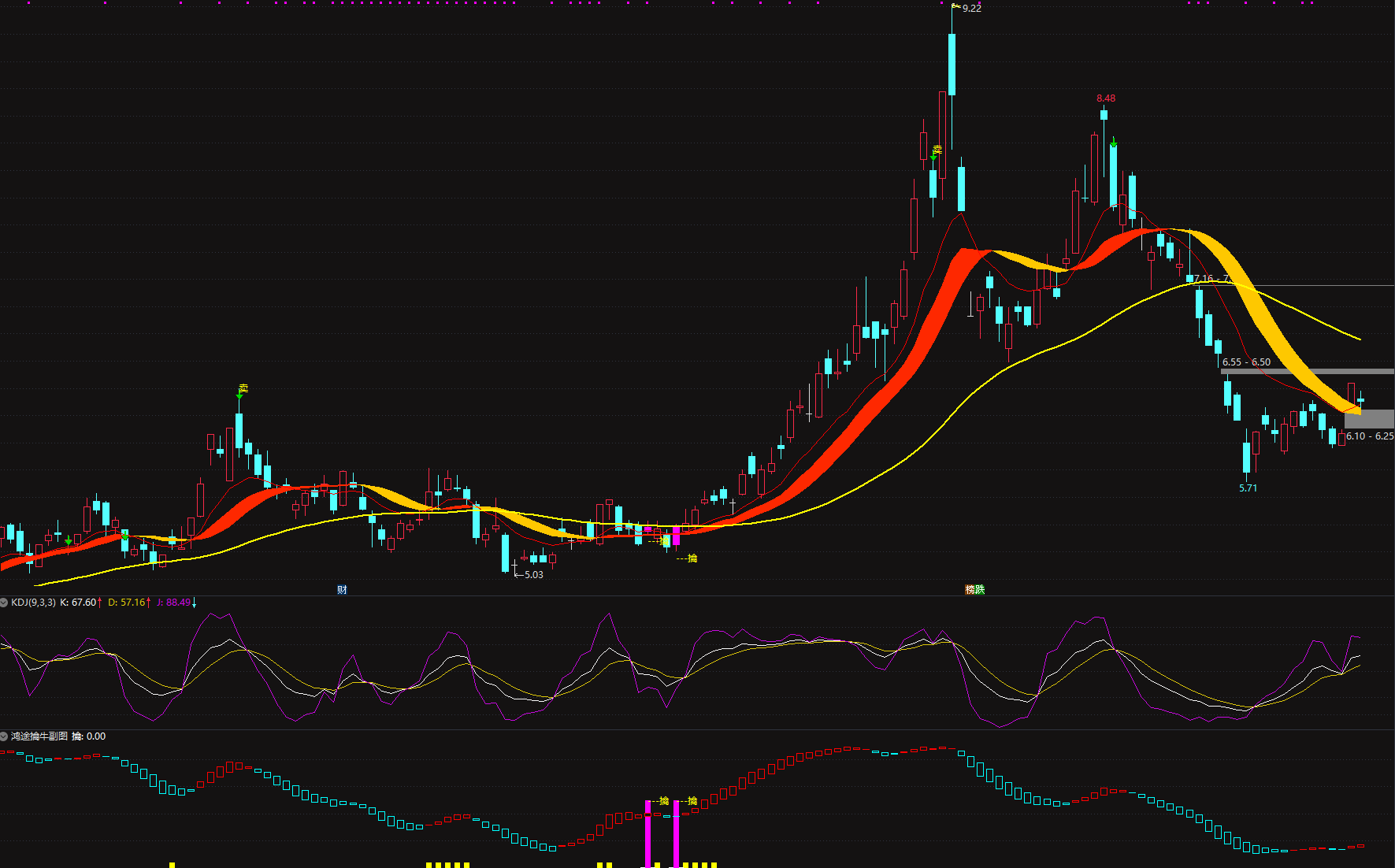Click the 卖 sell signal at left peak
The width and height of the screenshot is (1395, 868).
point(243,389)
